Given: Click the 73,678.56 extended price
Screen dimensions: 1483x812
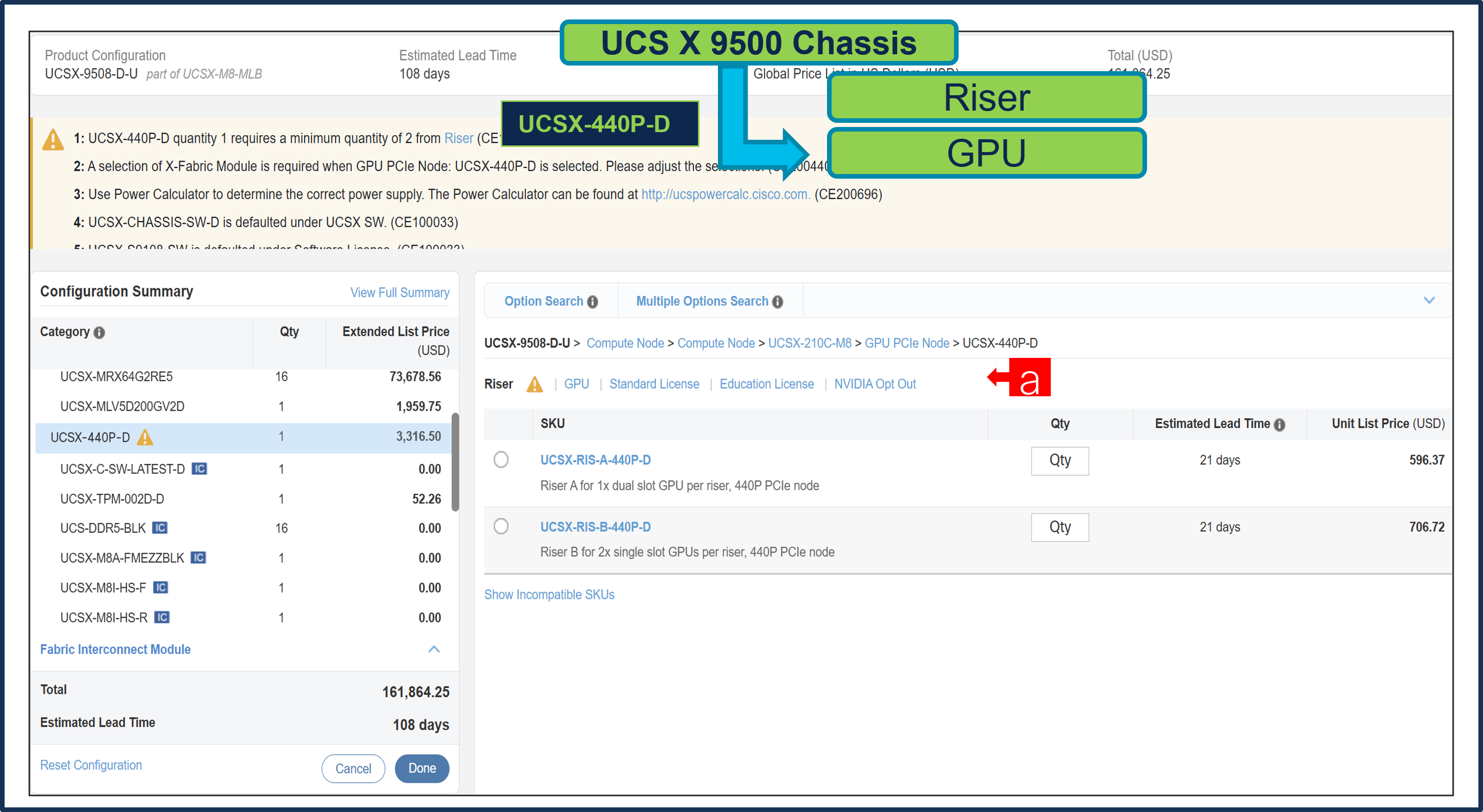Looking at the screenshot, I should 414,376.
